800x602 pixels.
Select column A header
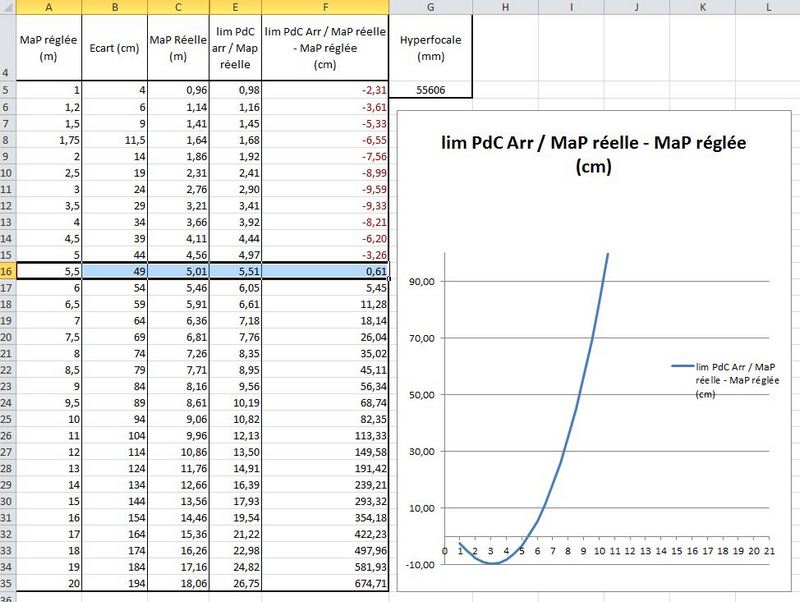tap(49, 7)
